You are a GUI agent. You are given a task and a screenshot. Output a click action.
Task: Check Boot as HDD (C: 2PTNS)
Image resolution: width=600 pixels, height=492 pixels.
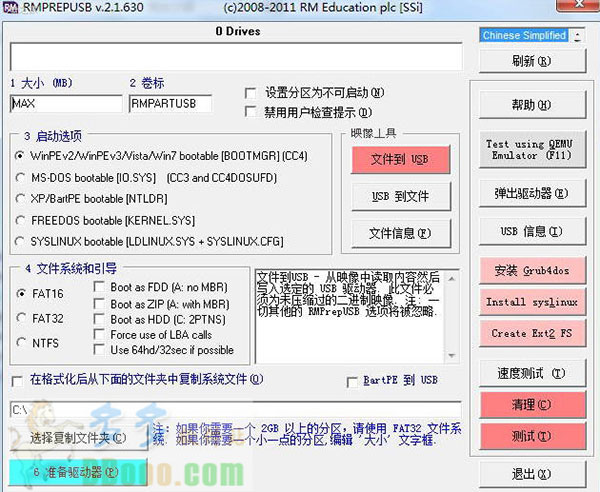tap(99, 319)
